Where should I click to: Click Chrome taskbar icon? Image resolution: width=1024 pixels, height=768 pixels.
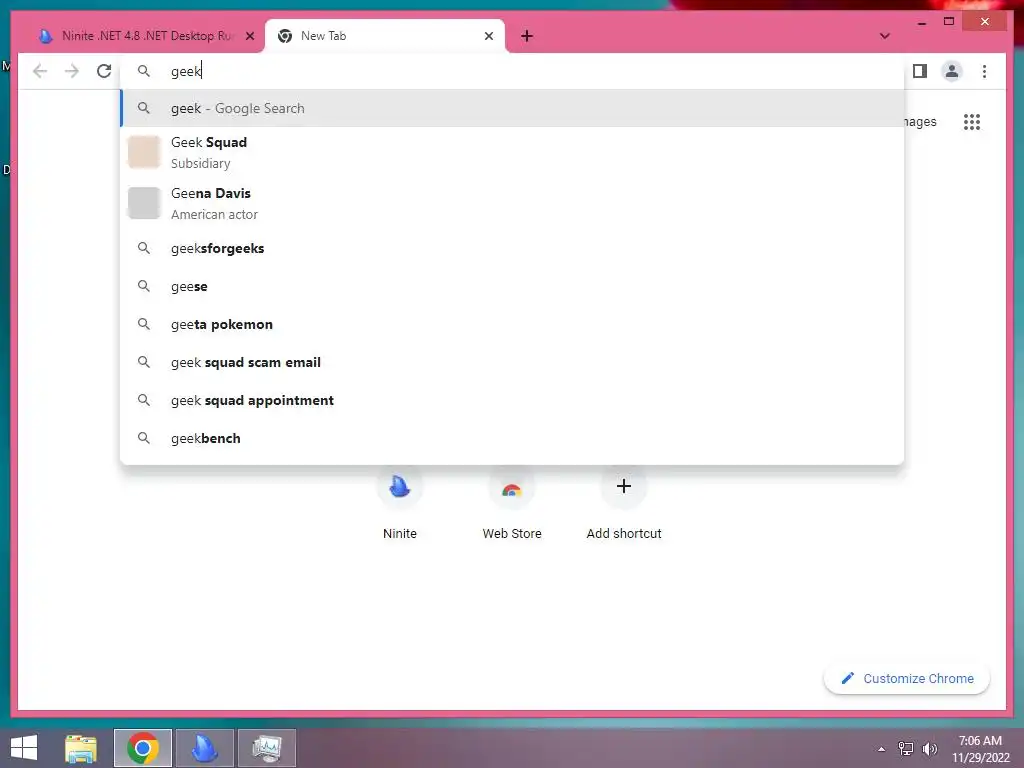click(x=143, y=748)
